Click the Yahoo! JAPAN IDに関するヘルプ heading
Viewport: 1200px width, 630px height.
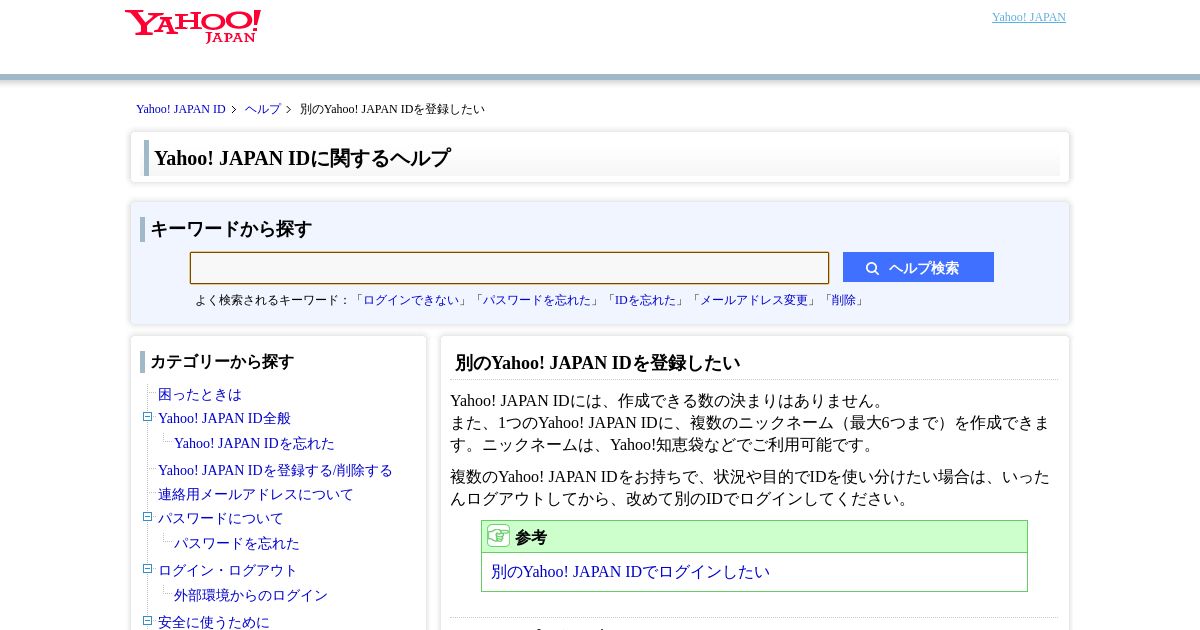[x=302, y=158]
